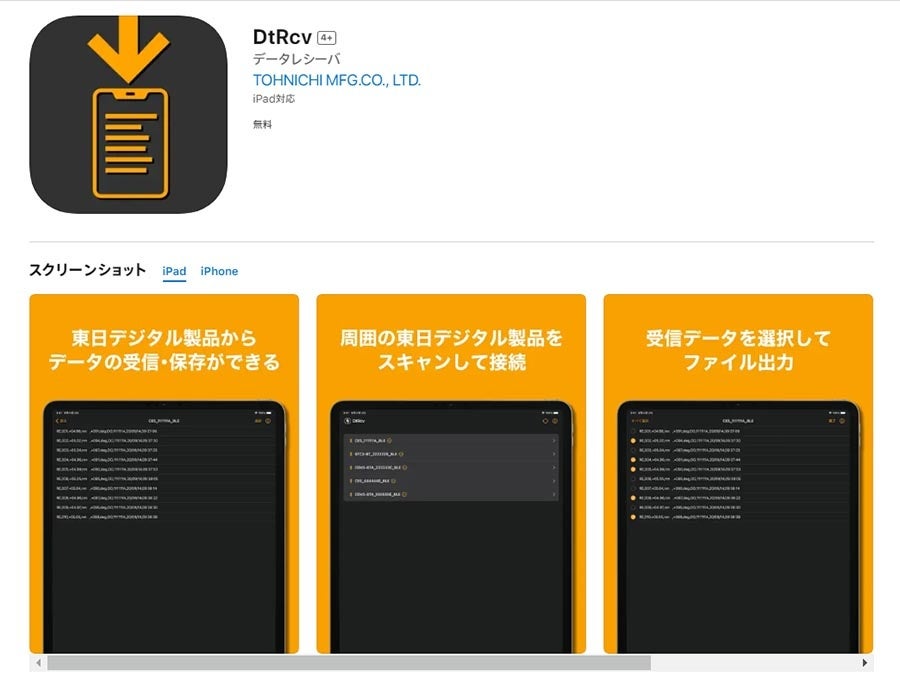900x677 pixels.
Task: Open the data receive and save screenshot
Action: [x=164, y=474]
